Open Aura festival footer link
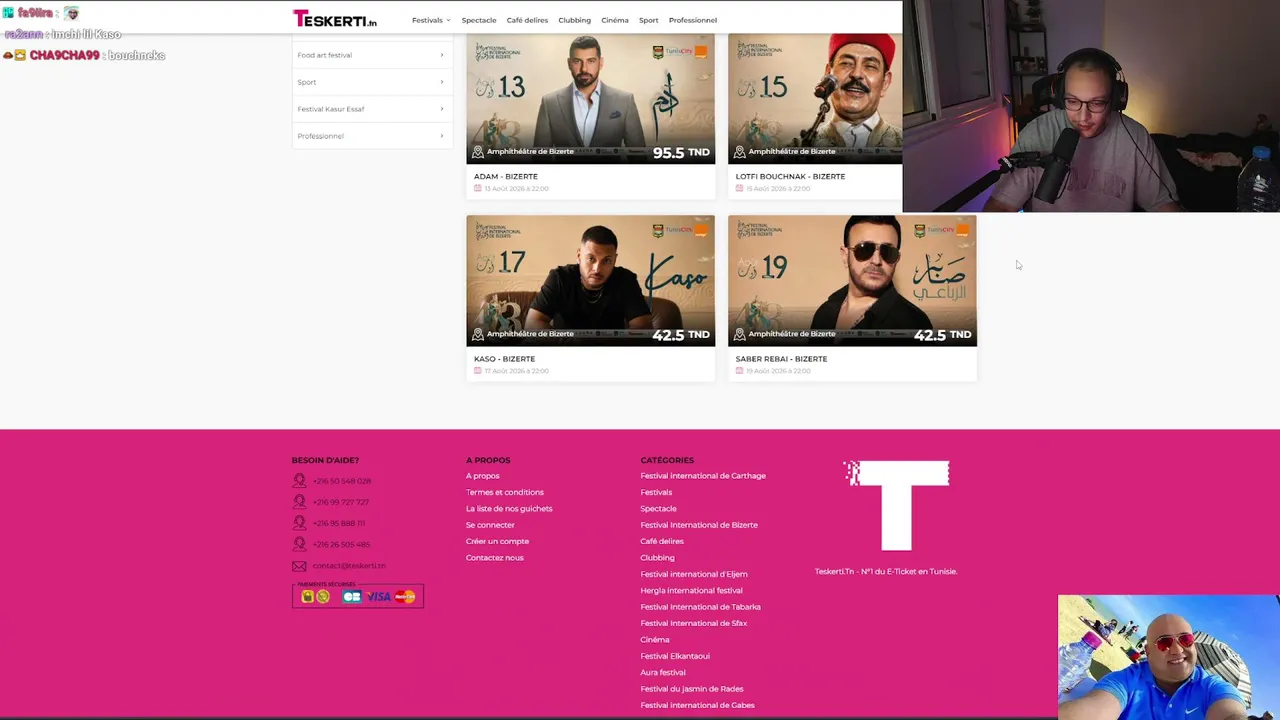This screenshot has width=1280, height=720. [x=663, y=673]
